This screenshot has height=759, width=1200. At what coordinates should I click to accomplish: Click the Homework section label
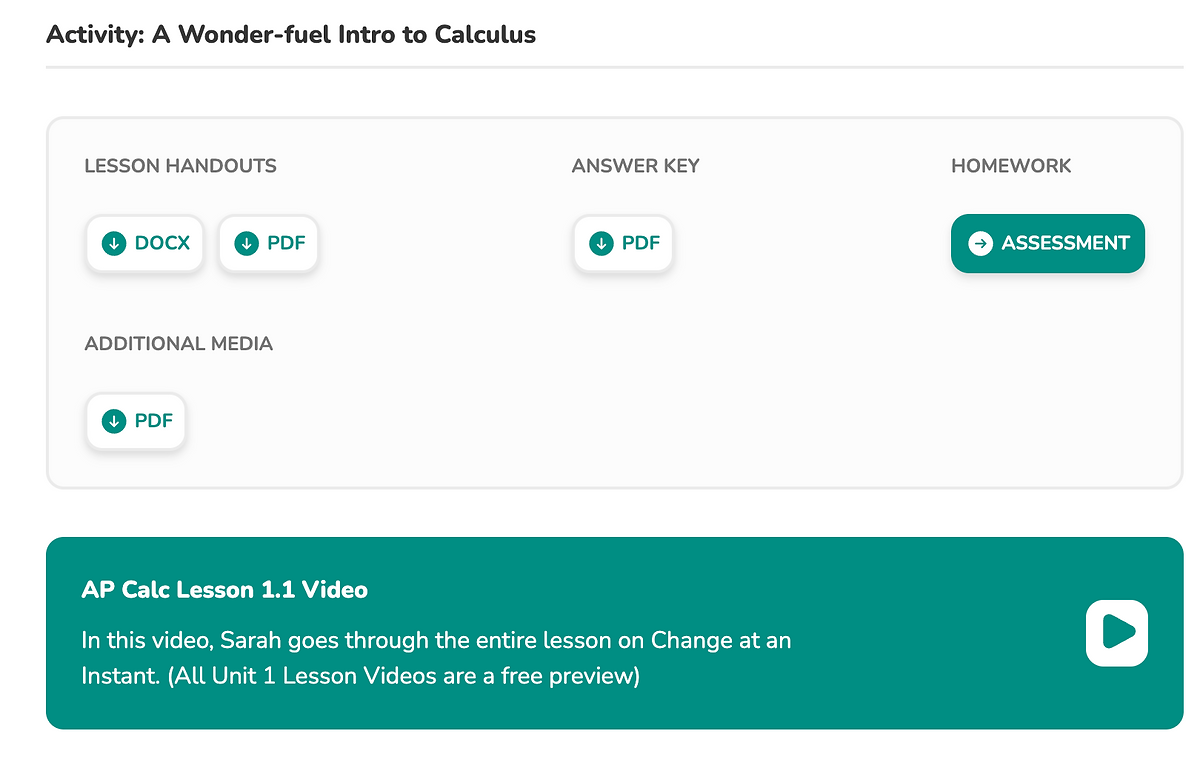pyautogui.click(x=1010, y=166)
